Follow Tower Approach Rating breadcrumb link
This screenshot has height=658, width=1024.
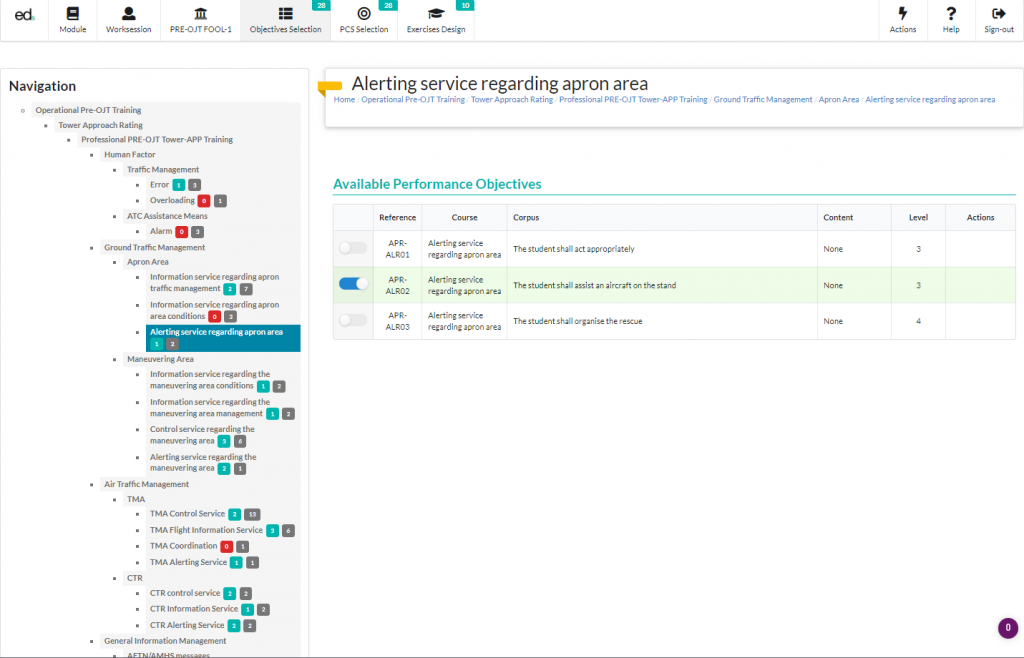pyautogui.click(x=512, y=99)
